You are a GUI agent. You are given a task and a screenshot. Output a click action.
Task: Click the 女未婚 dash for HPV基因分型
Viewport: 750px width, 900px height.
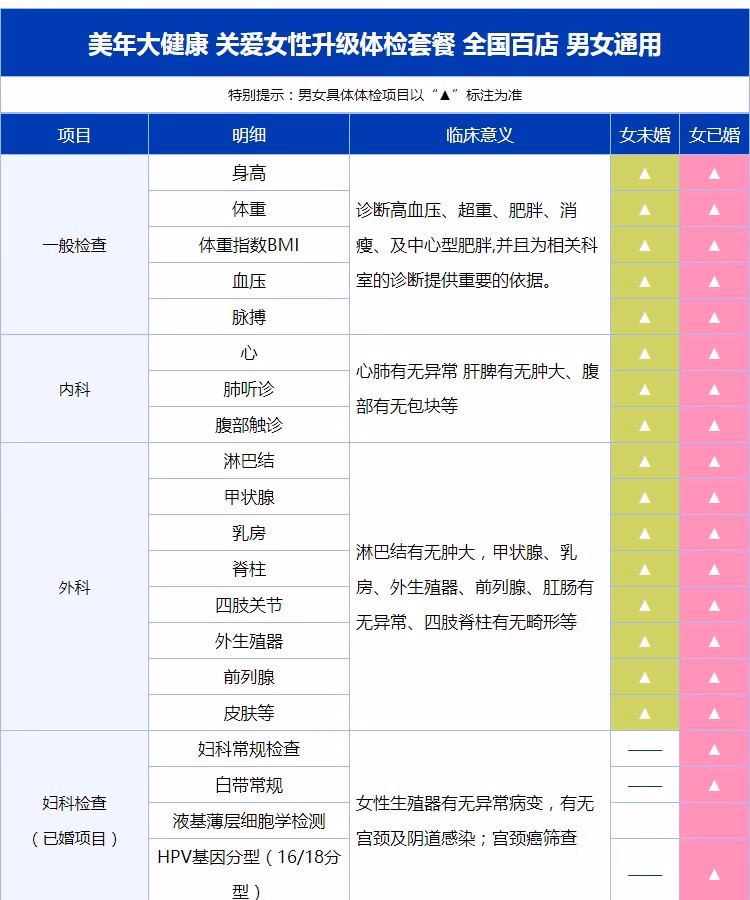click(x=644, y=875)
